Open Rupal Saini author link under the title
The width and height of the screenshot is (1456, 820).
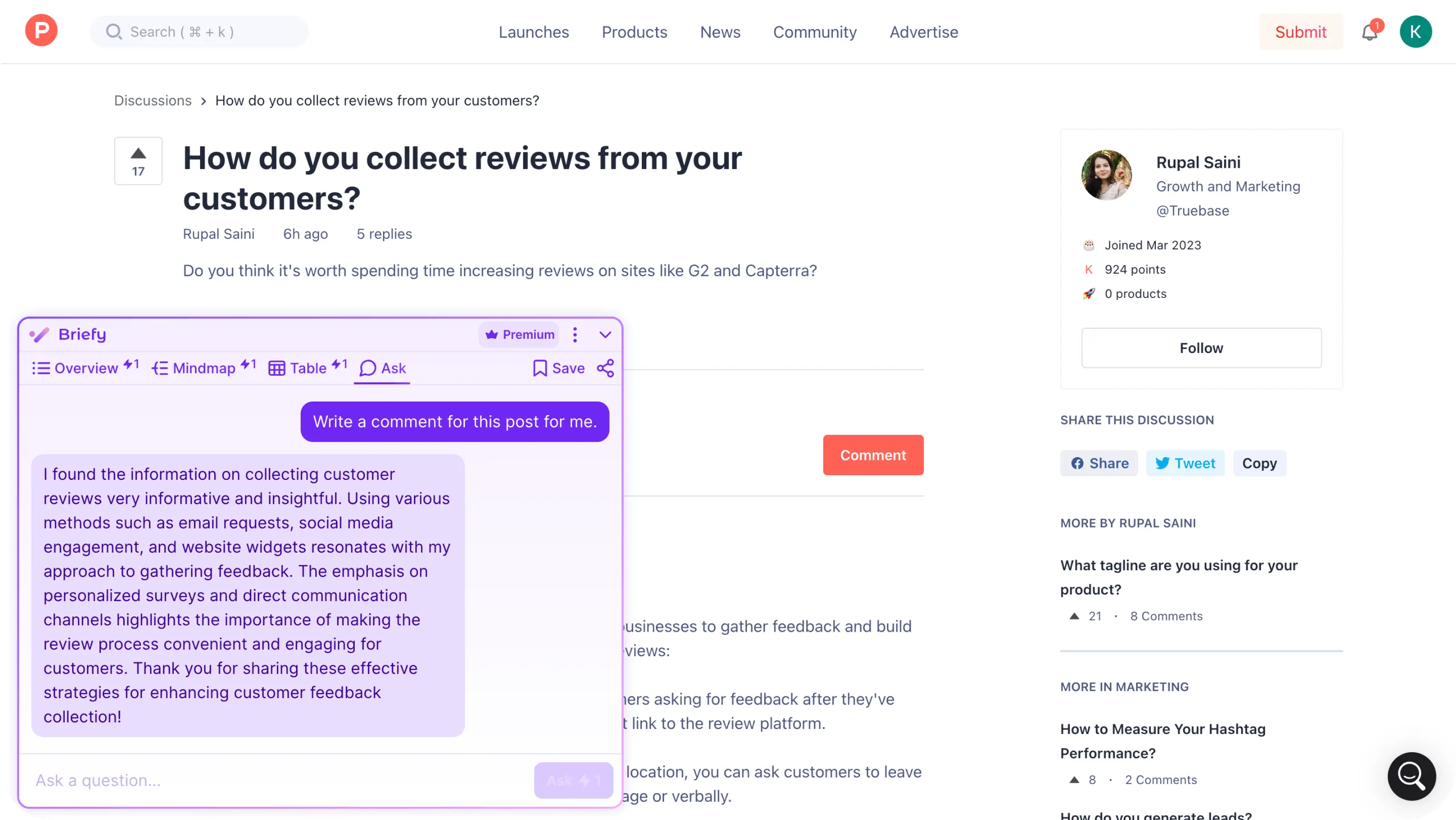(x=218, y=234)
